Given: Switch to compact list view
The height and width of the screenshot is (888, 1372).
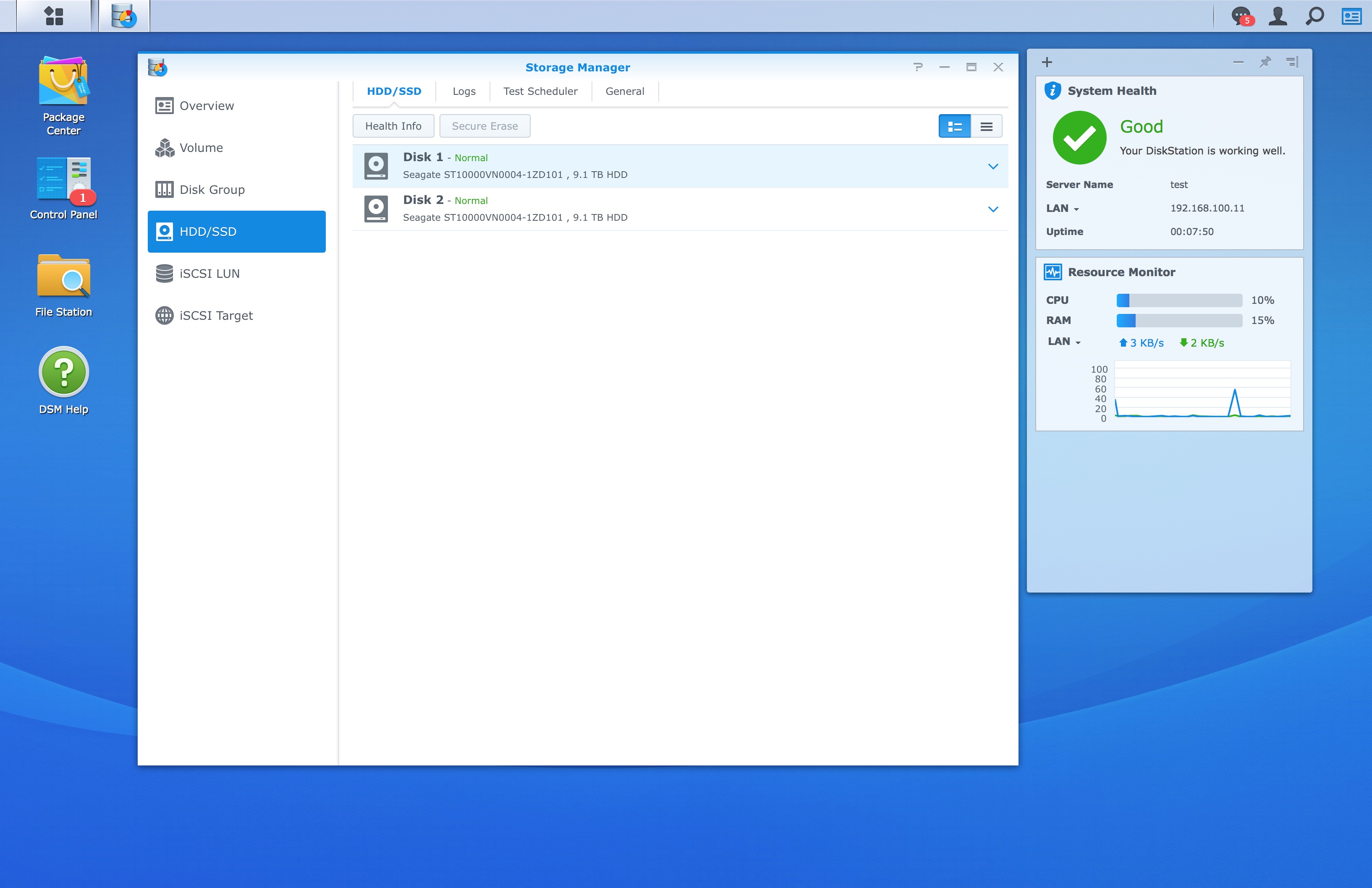Looking at the screenshot, I should [x=986, y=126].
